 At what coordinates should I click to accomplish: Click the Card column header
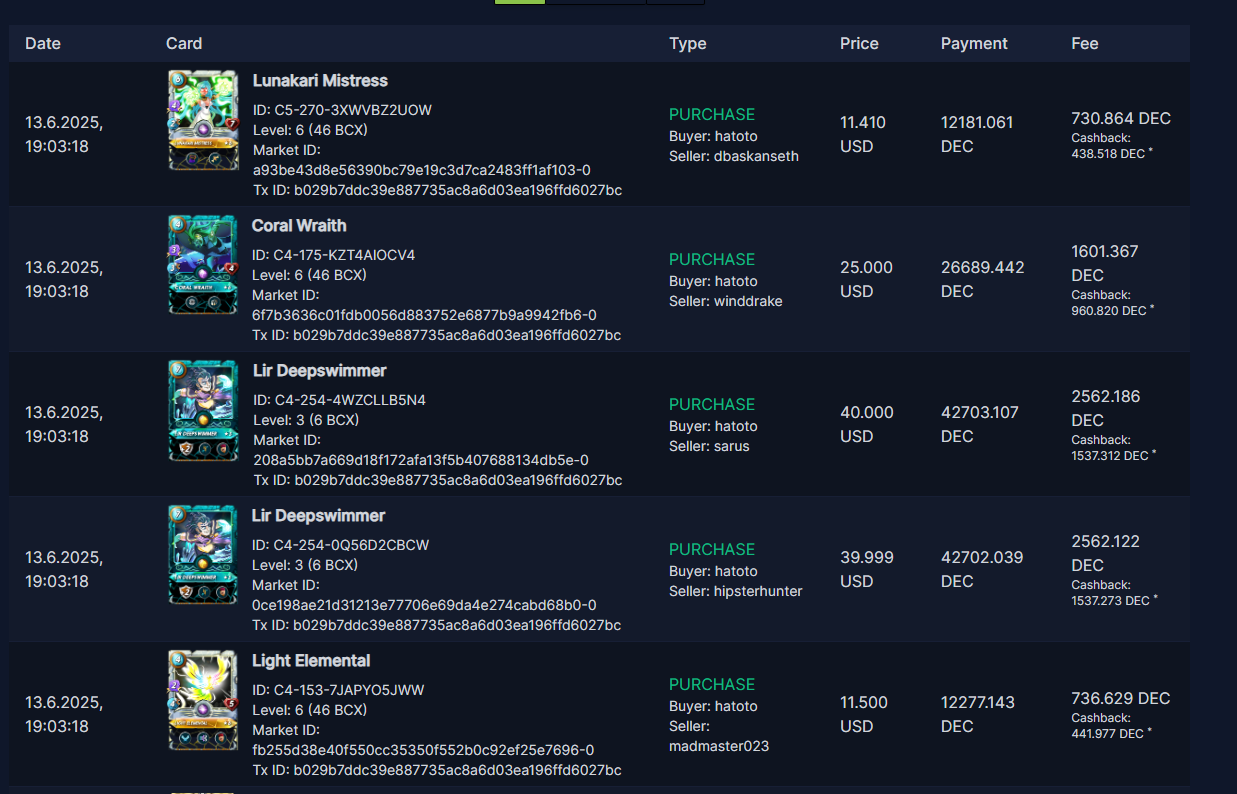pyautogui.click(x=184, y=43)
